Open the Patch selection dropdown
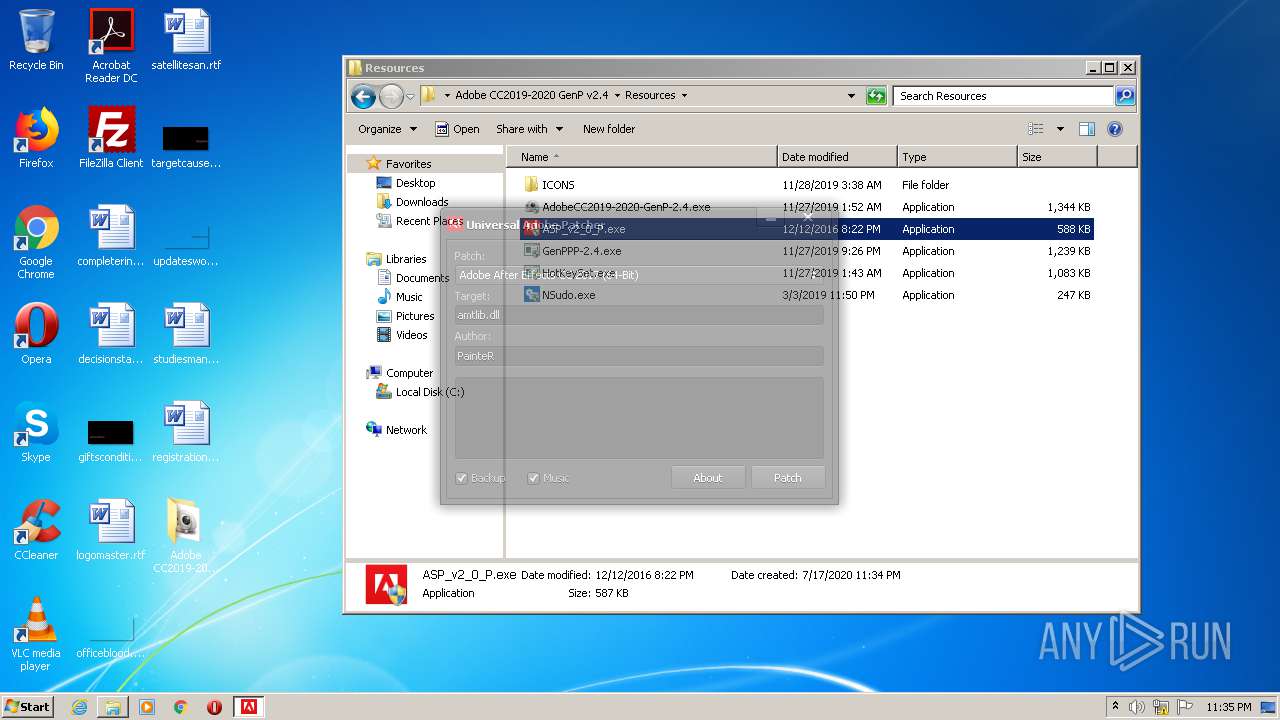1280x720 pixels. pos(638,274)
